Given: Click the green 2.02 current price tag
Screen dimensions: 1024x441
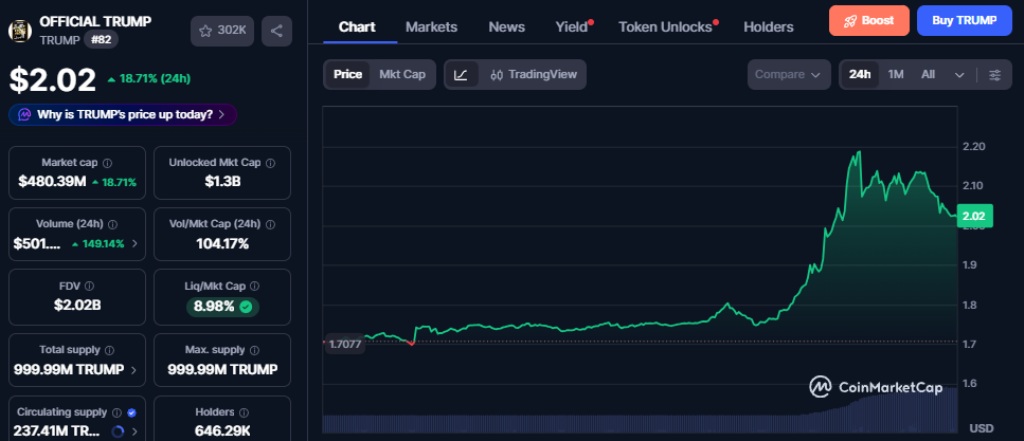Looking at the screenshot, I should click(975, 216).
